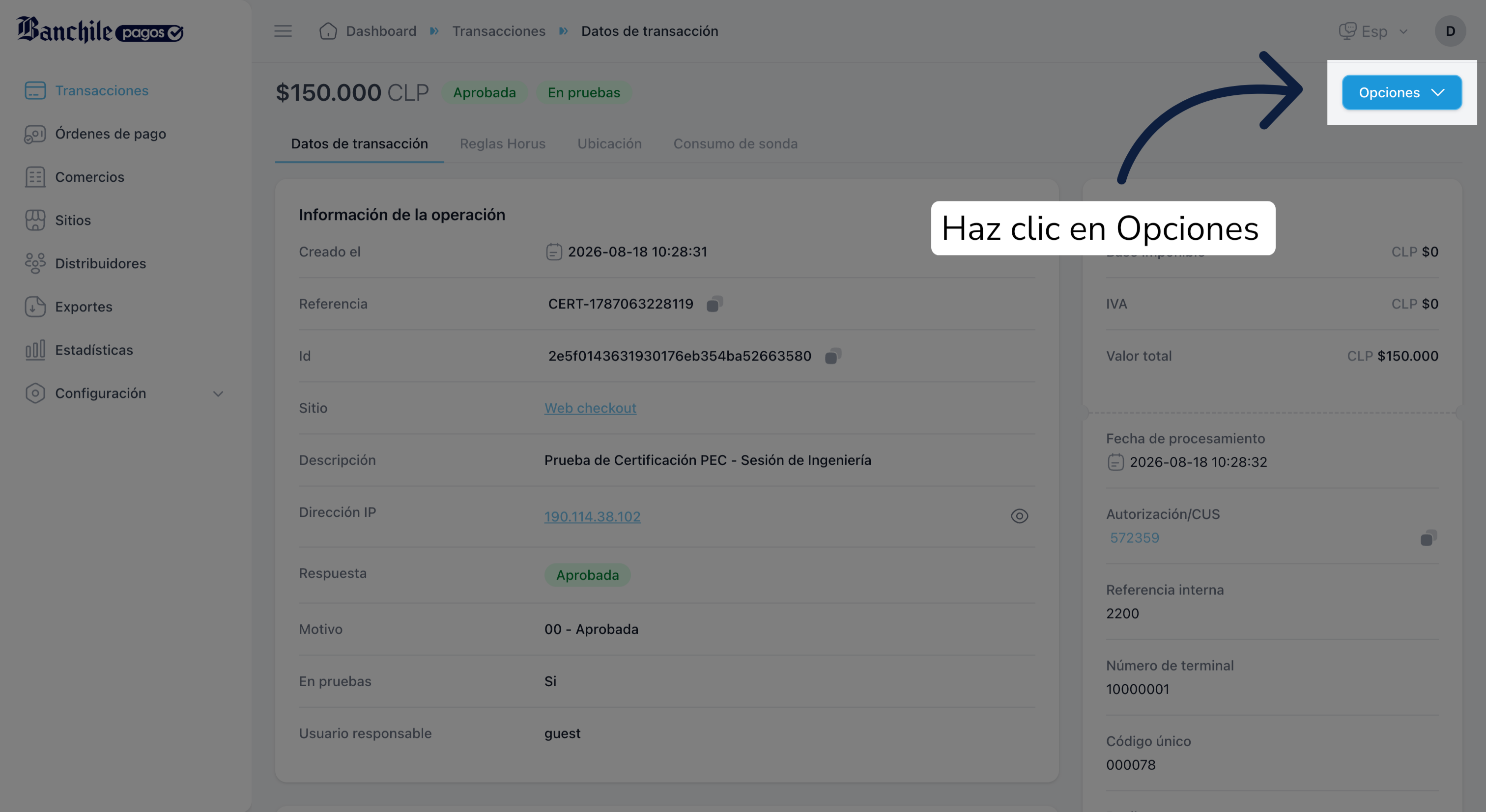Click the Usuario responsable value guest
Image resolution: width=1486 pixels, height=812 pixels.
coord(563,733)
